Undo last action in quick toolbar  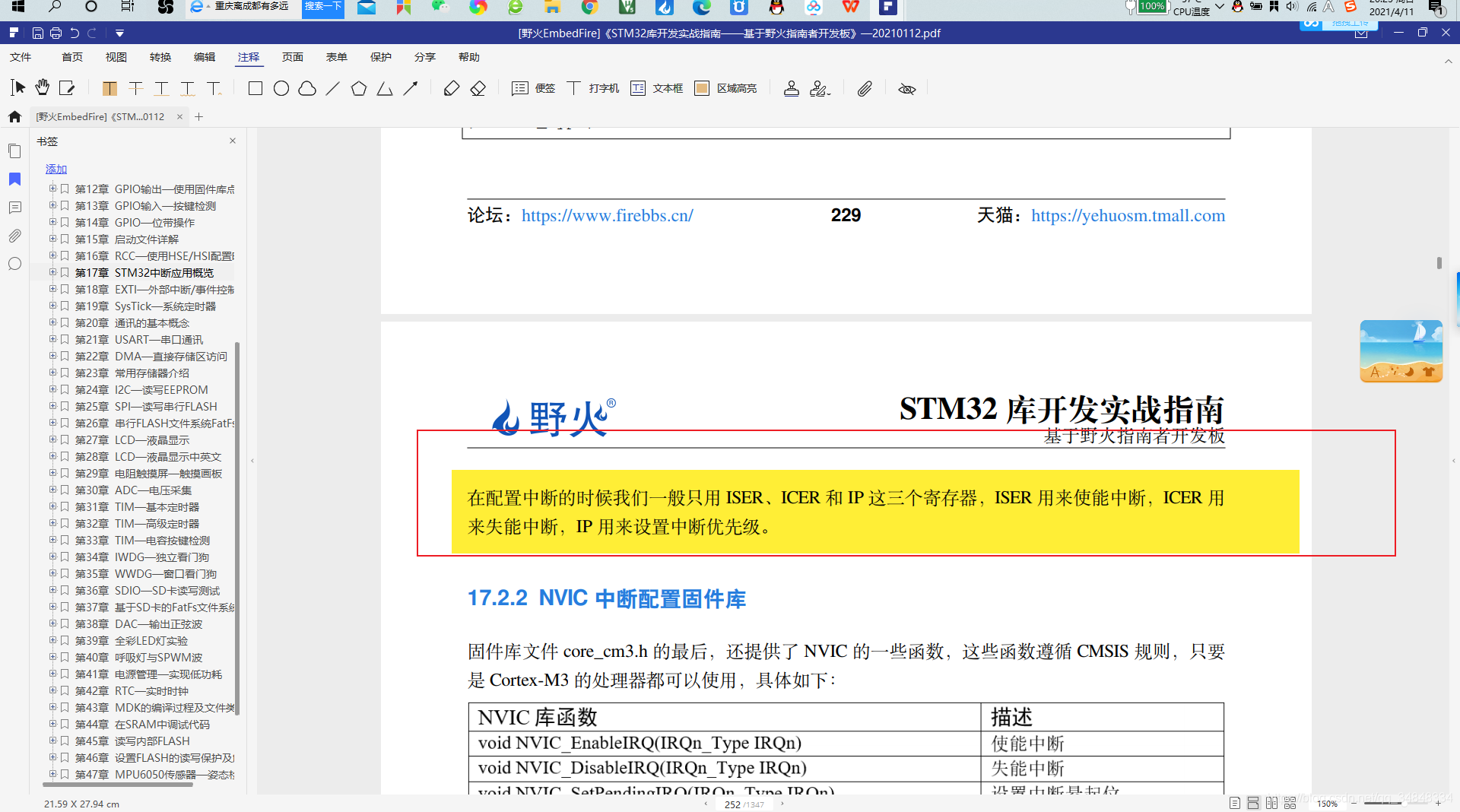coord(74,33)
